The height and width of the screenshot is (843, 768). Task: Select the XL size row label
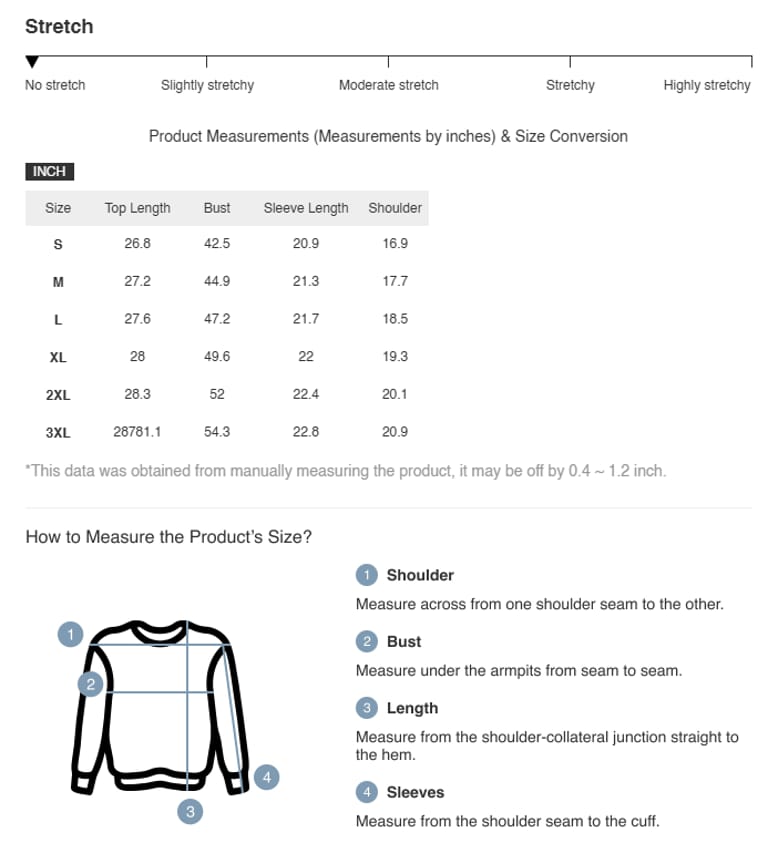58,357
